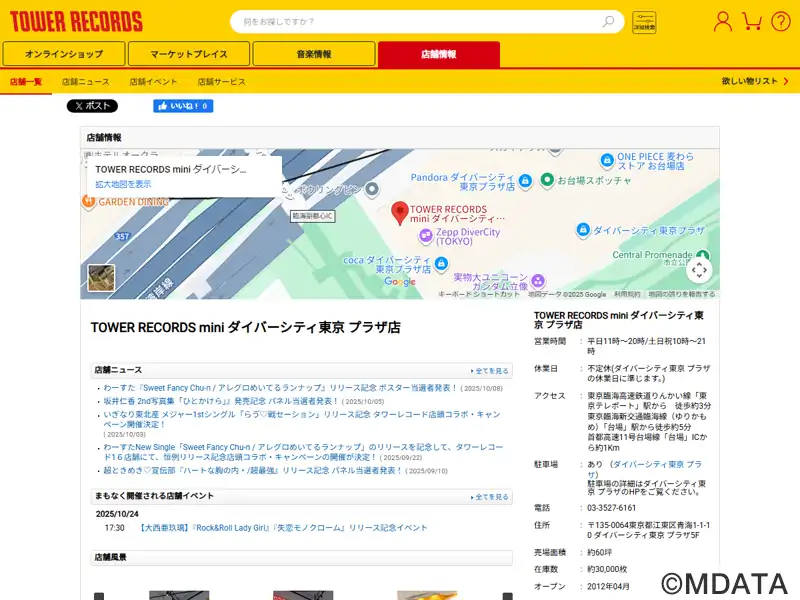This screenshot has height=600, width=800.
Task: Click the ダイバーシティ東京プラザ shop marker
Action: pyautogui.click(x=583, y=230)
